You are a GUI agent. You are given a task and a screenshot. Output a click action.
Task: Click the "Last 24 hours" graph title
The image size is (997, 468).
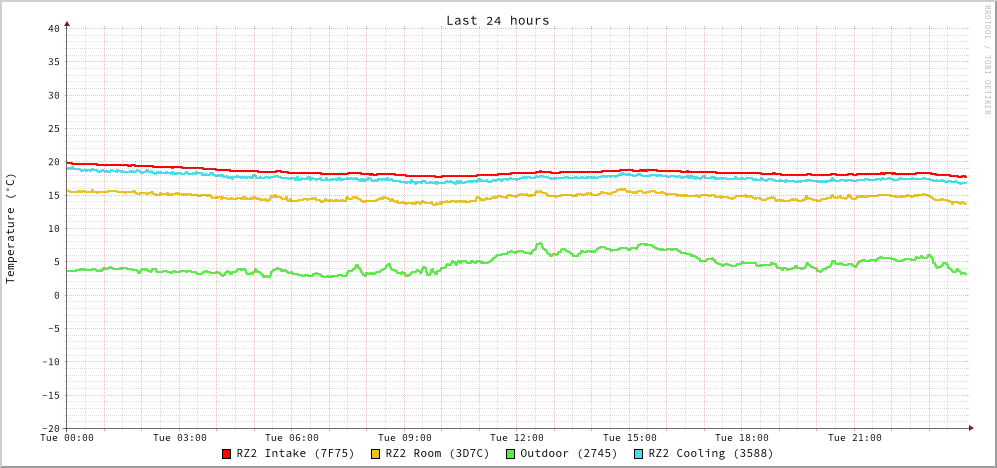[497, 20]
